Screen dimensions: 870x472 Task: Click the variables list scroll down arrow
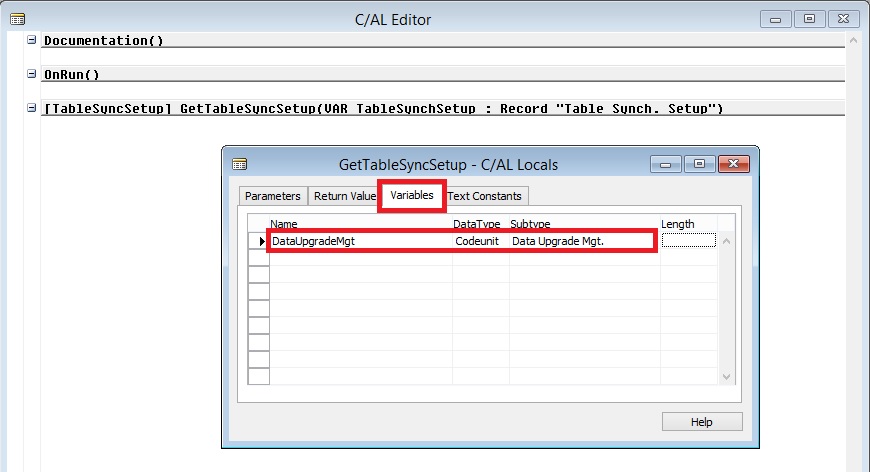[x=727, y=377]
